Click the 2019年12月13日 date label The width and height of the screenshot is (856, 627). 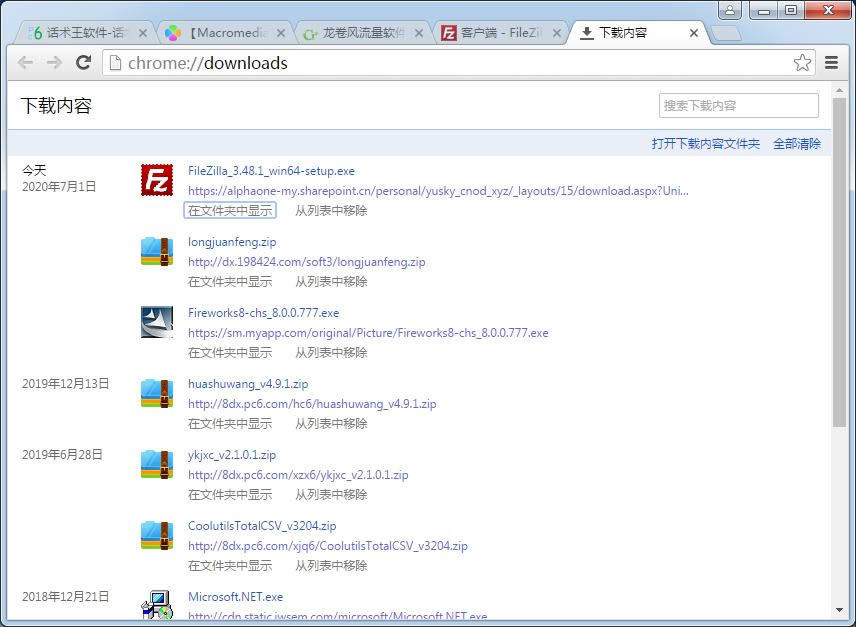[x=66, y=384]
